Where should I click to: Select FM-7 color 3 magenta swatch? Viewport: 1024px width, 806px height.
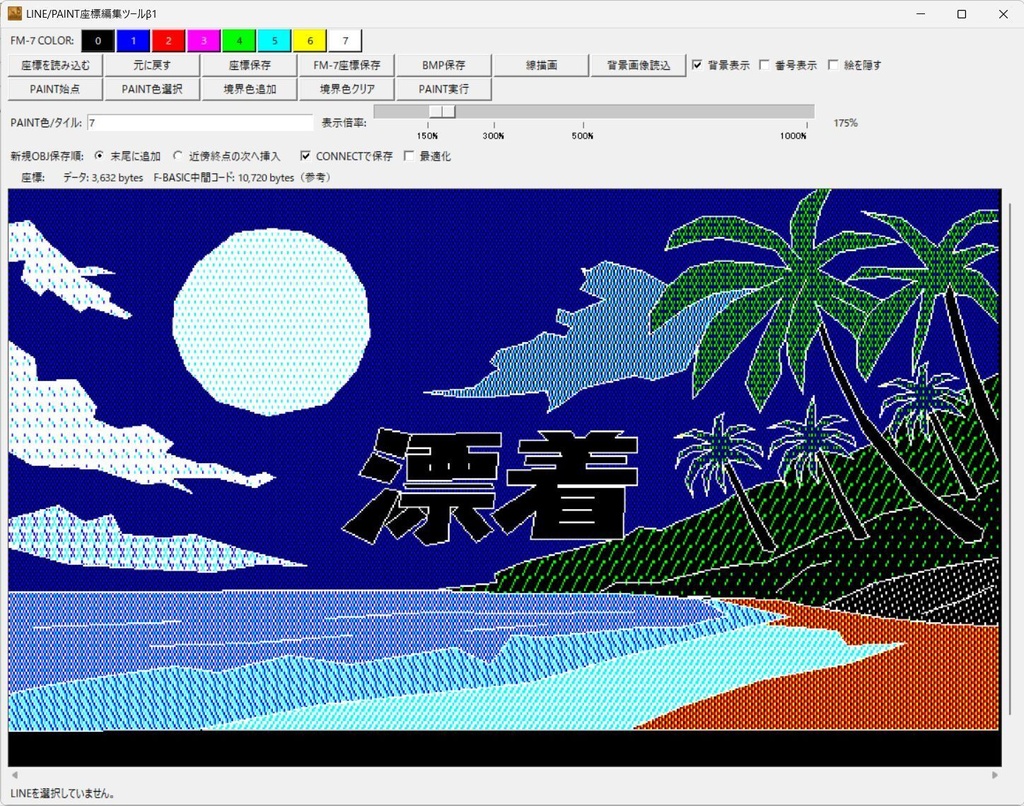204,40
